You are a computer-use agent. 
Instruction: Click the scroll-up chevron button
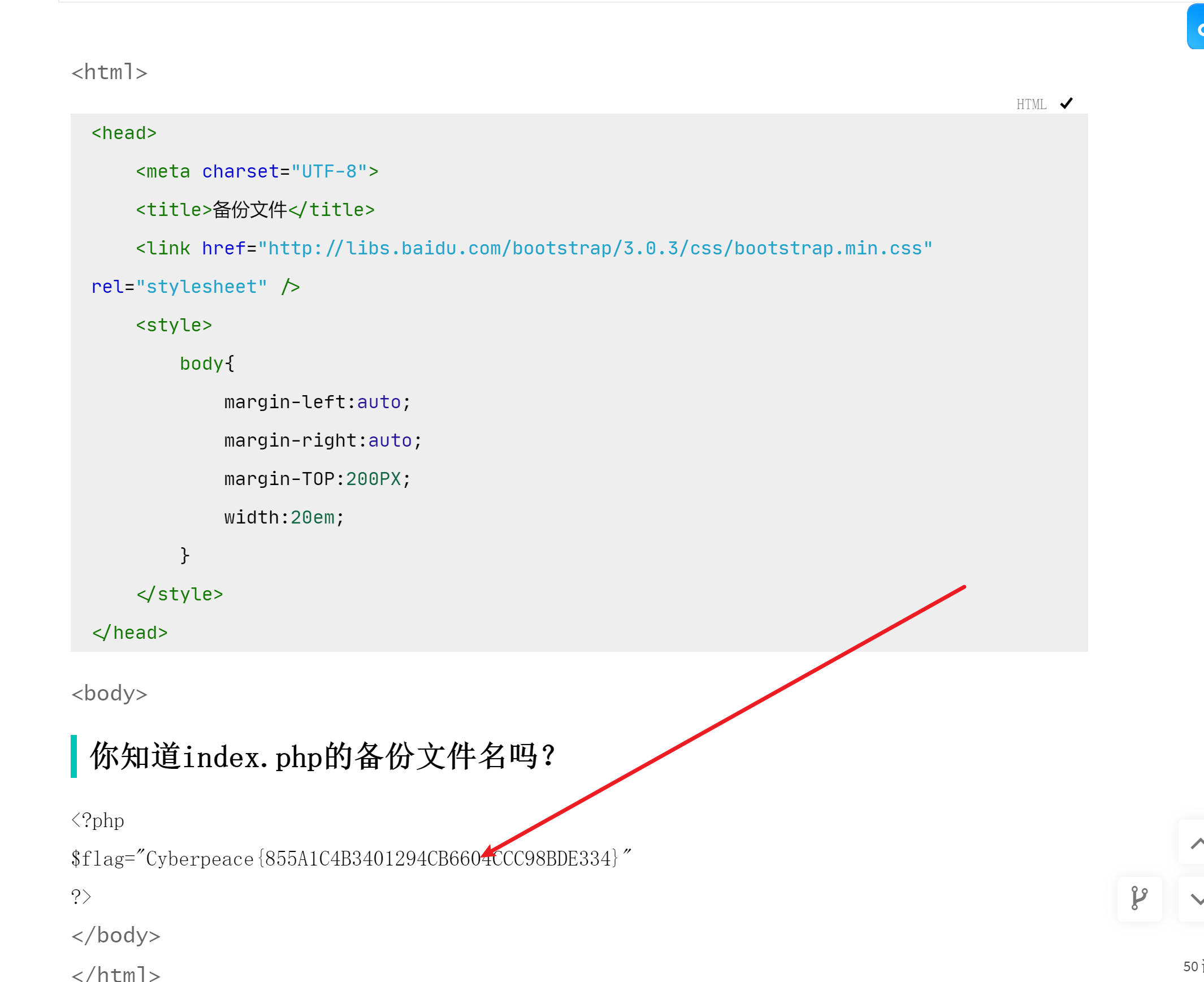click(x=1195, y=843)
